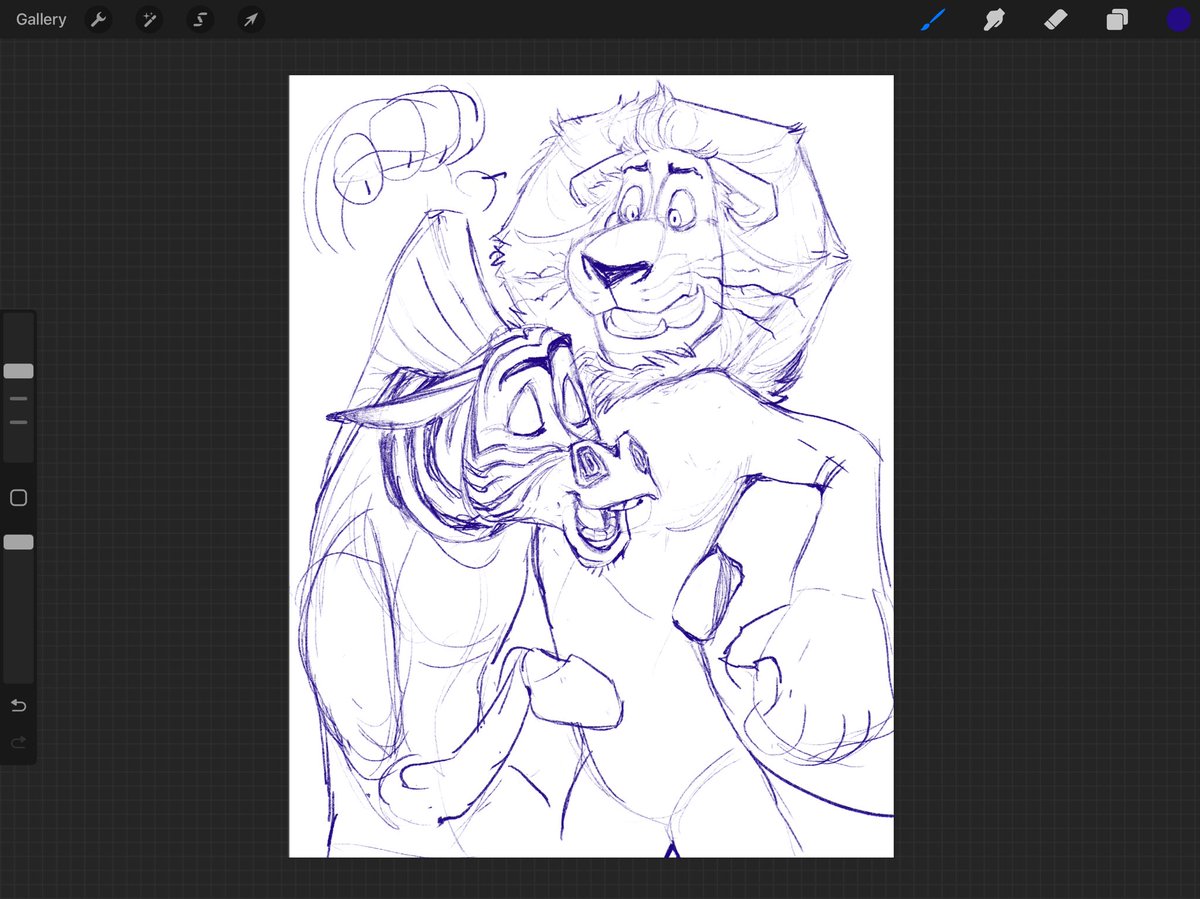Screen dimensions: 1200x899
Task: Activate the Transform arrow tool
Action: coord(251,19)
